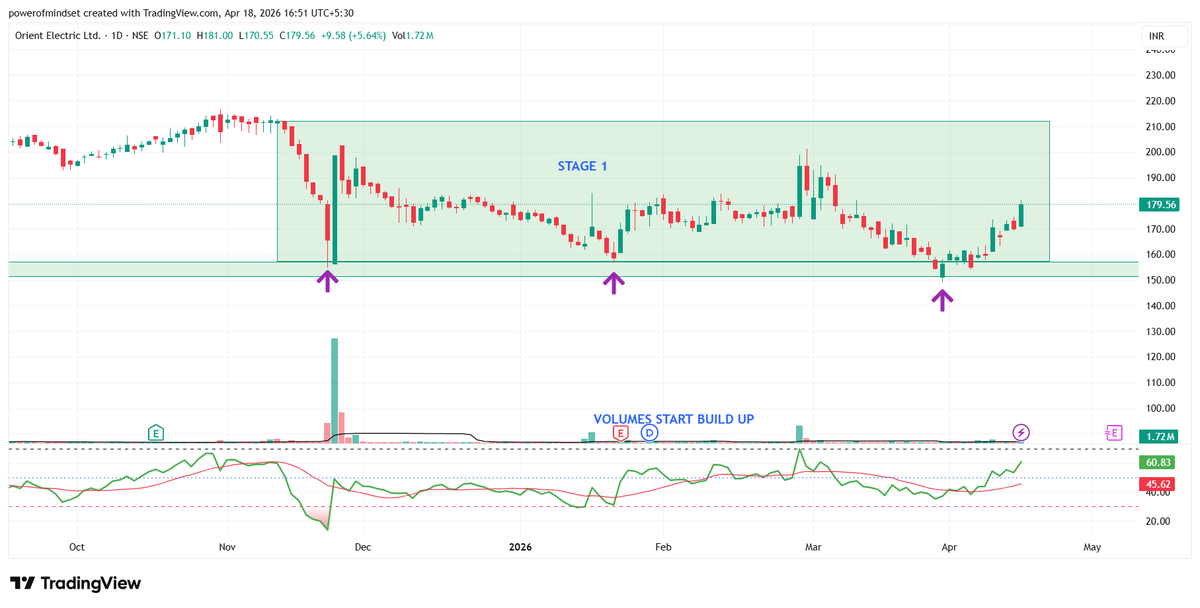Click the Apr label on the time axis
Screen dimensions: 1200x608
pyautogui.click(x=949, y=547)
